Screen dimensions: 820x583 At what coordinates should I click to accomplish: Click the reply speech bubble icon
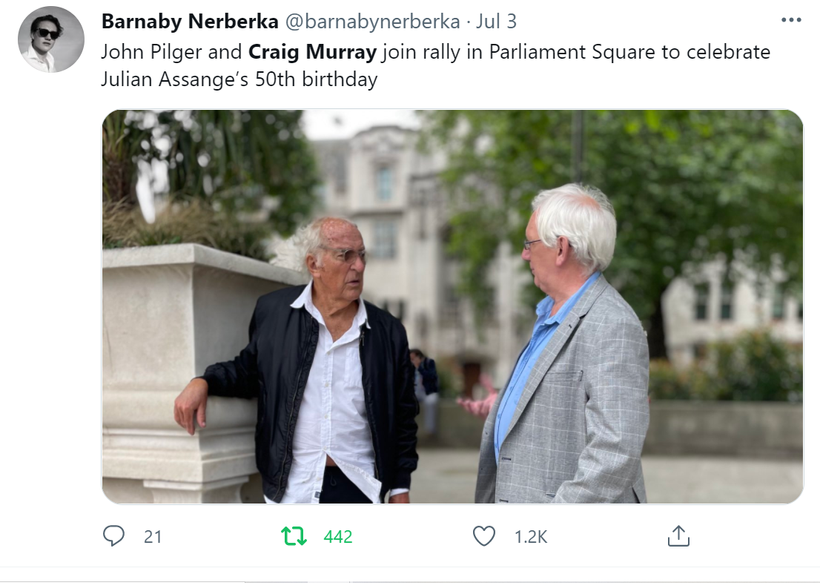113,536
